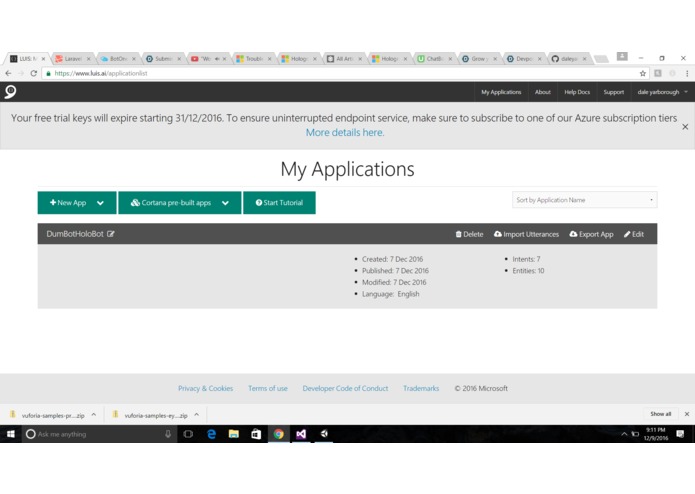Go to My Applications in the nav
This screenshot has width=695, height=494.
501,92
